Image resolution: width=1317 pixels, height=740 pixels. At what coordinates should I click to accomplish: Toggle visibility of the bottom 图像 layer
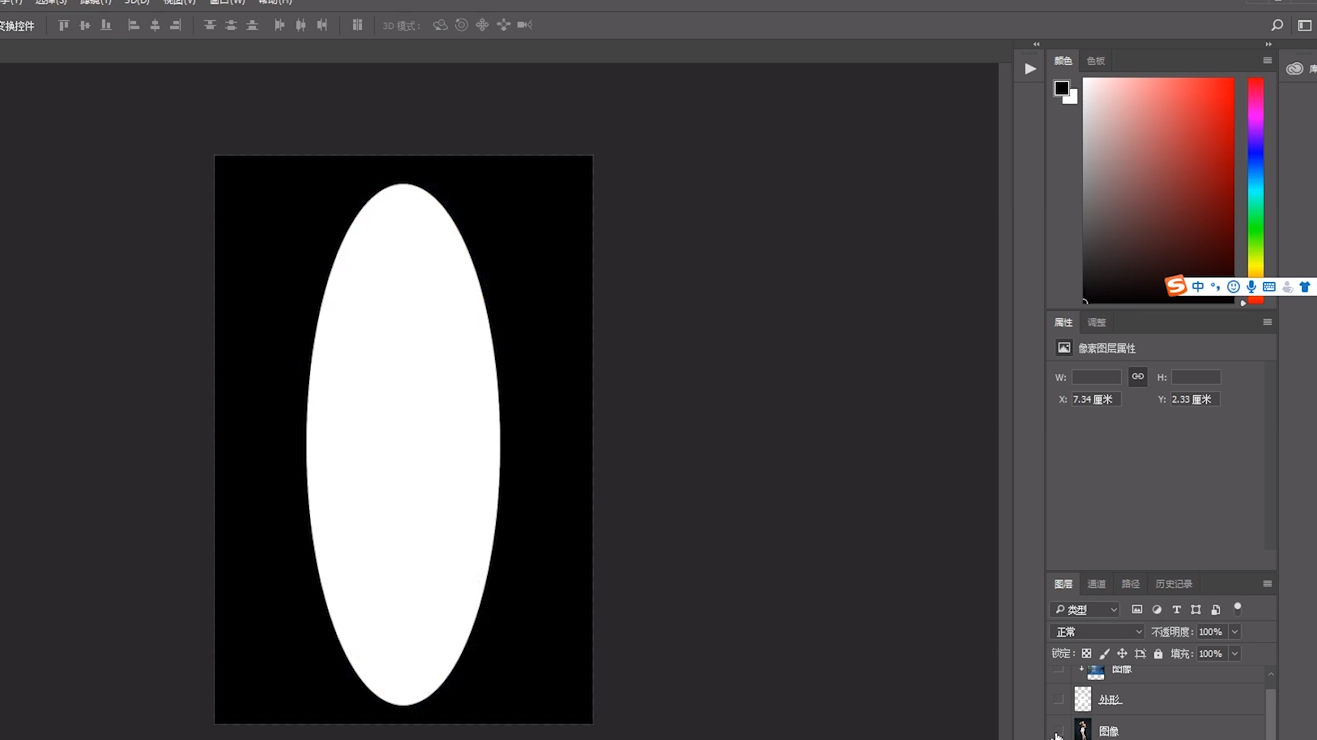coord(1058,731)
